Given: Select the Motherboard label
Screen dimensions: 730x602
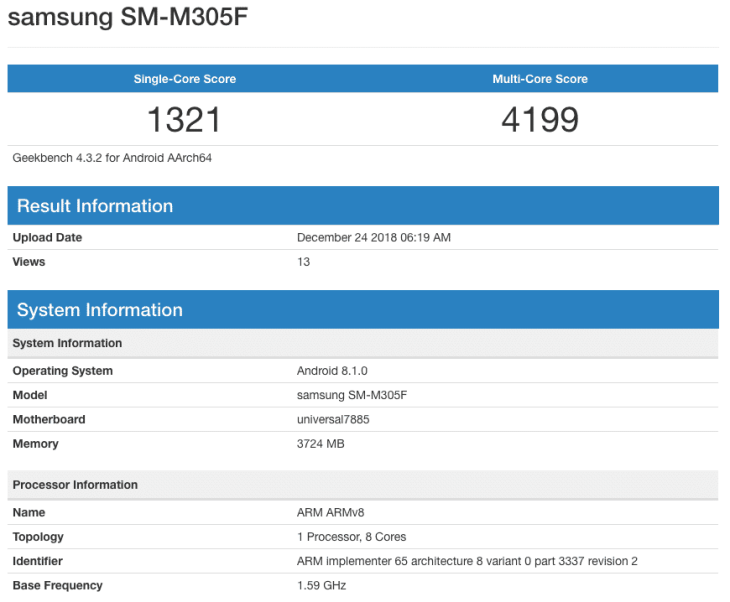Looking at the screenshot, I should 49,419.
